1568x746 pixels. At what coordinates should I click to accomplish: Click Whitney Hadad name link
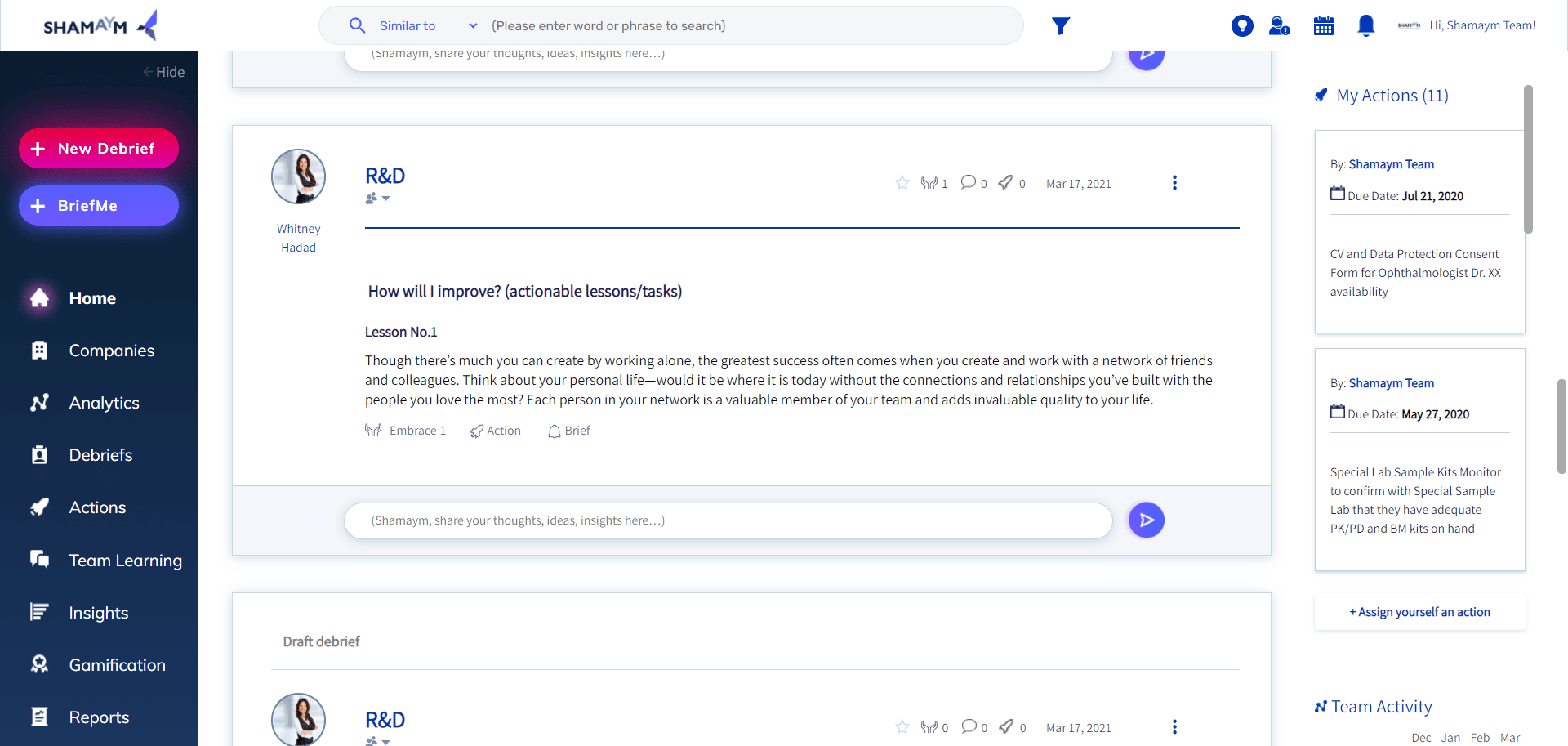tap(298, 238)
